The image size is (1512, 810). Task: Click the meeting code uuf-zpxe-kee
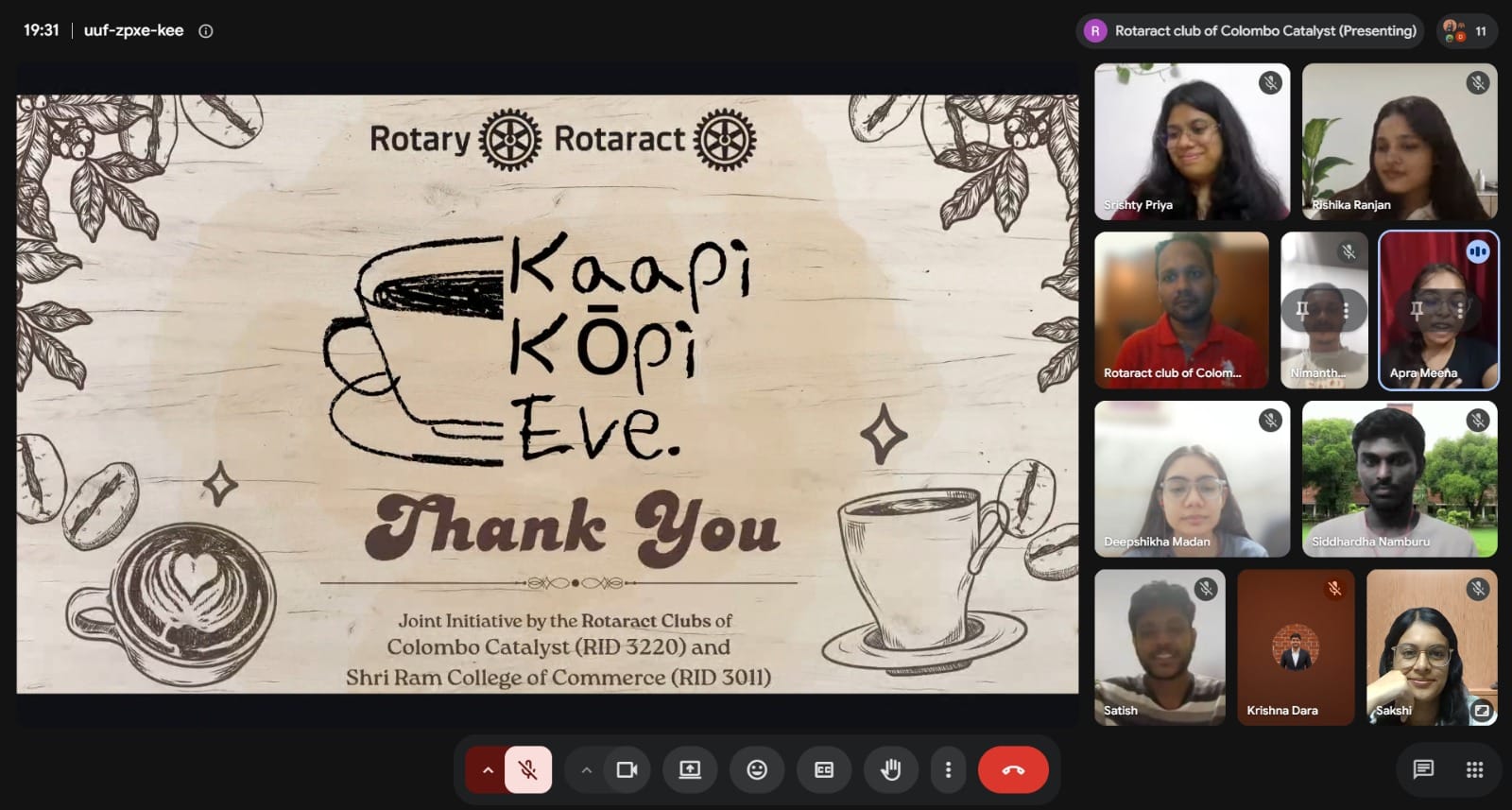pos(133,30)
